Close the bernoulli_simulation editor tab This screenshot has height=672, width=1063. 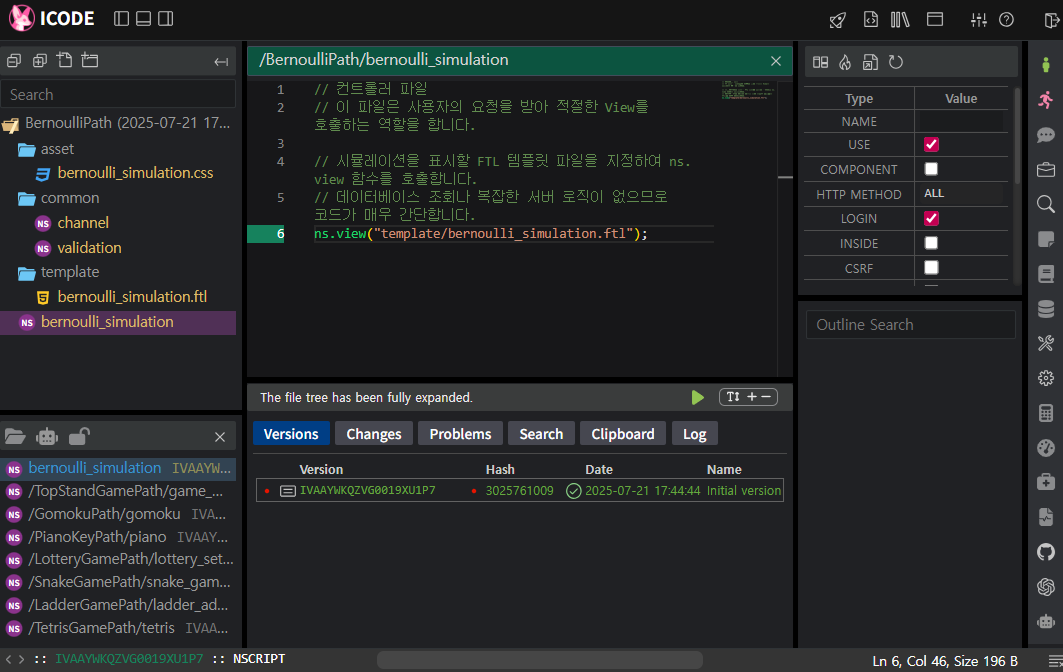(776, 61)
